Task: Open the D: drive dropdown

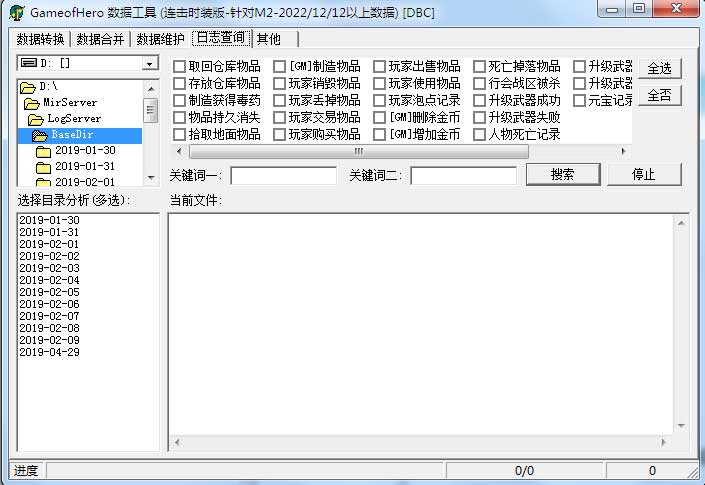Action: tap(150, 63)
